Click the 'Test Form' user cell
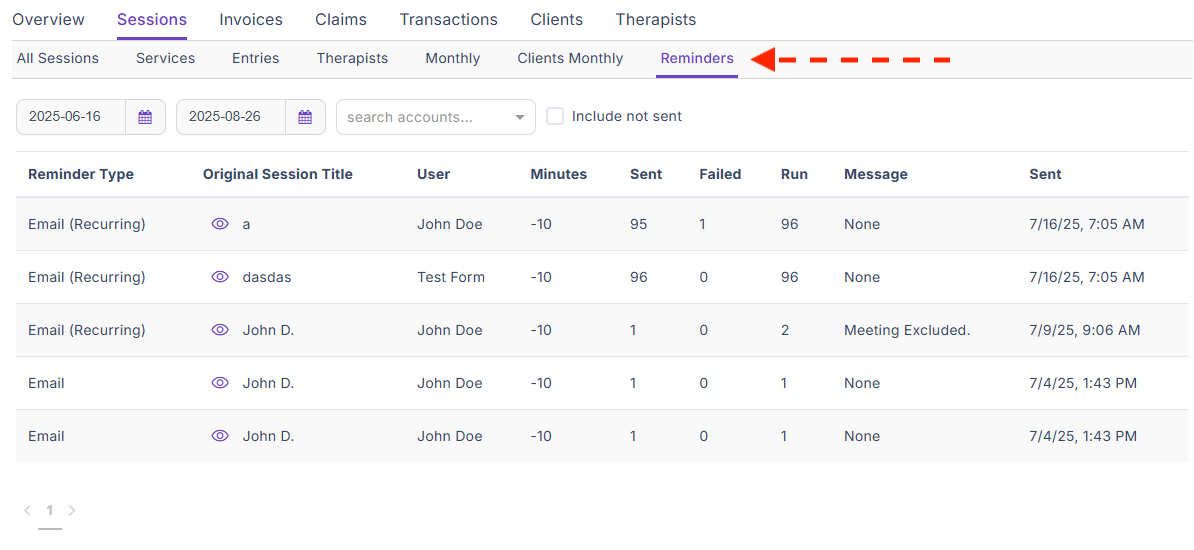Viewport: 1194px width, 550px height. [x=451, y=277]
